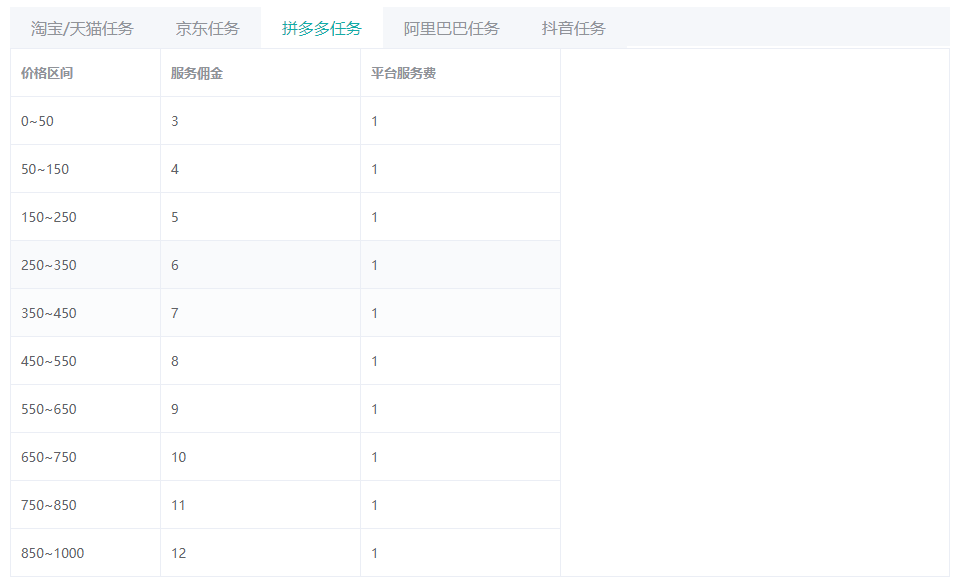Switch to the 淘宝/天猫任务 tab
The image size is (957, 583).
pyautogui.click(x=82, y=28)
